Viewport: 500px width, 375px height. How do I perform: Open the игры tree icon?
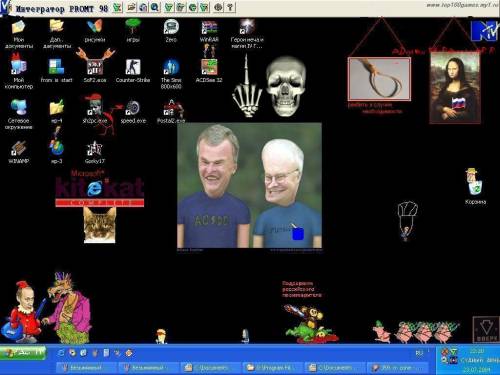[133, 31]
